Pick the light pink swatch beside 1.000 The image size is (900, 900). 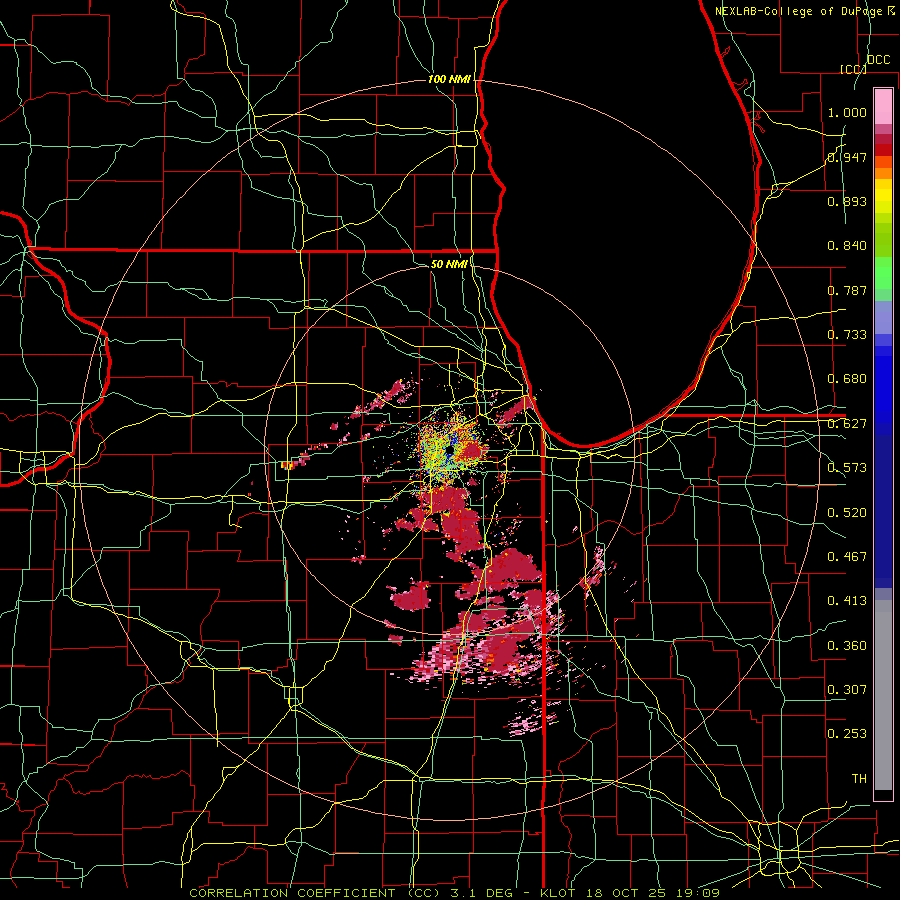[x=883, y=107]
